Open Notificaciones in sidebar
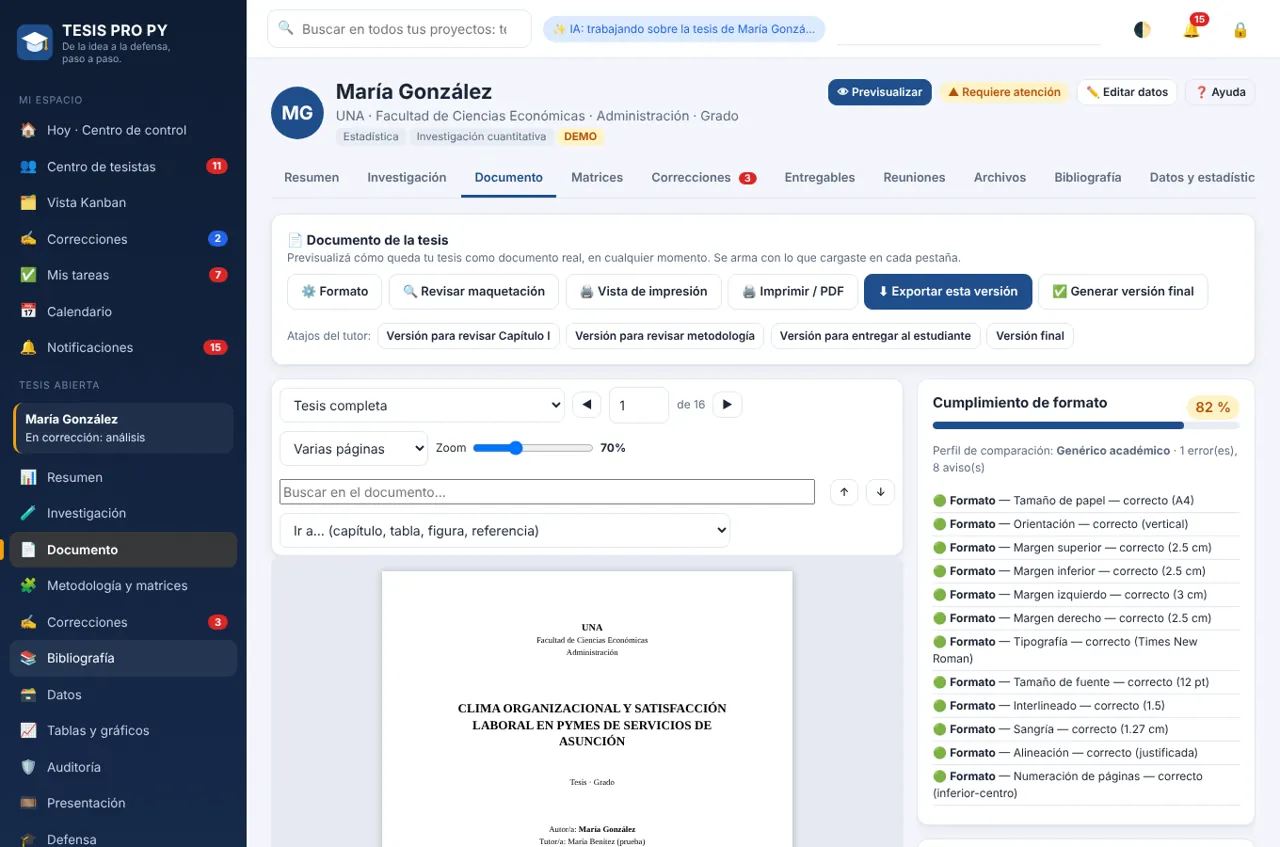The height and width of the screenshot is (847, 1280). click(x=123, y=347)
